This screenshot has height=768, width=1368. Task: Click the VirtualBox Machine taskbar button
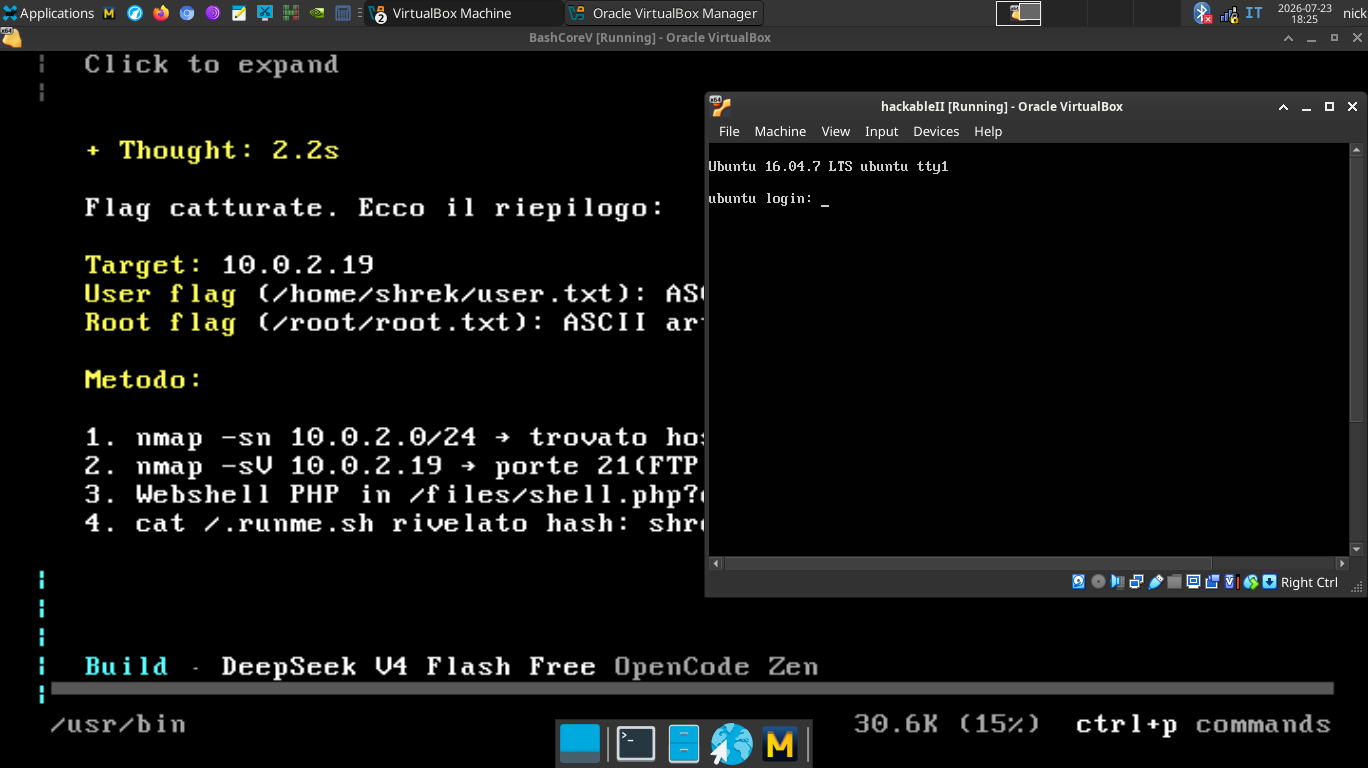point(465,13)
